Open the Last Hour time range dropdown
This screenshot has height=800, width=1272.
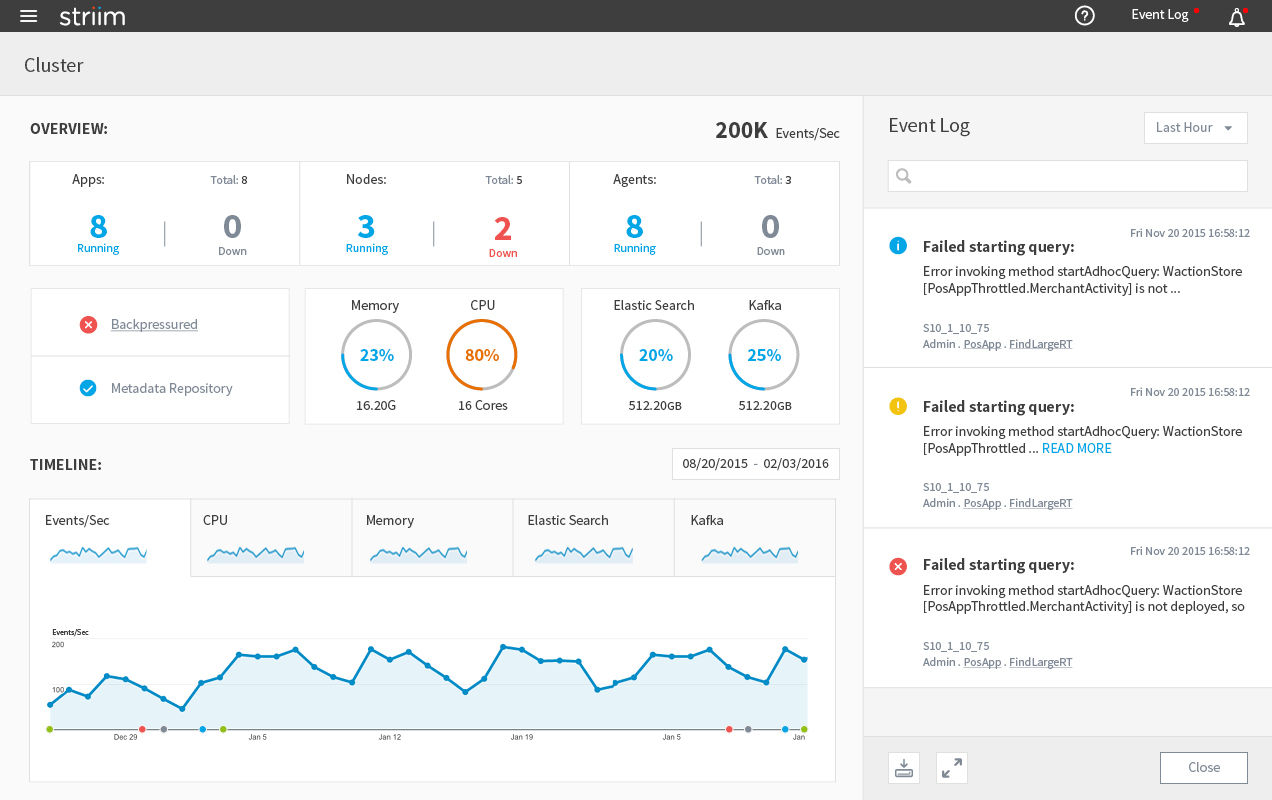tap(1195, 127)
